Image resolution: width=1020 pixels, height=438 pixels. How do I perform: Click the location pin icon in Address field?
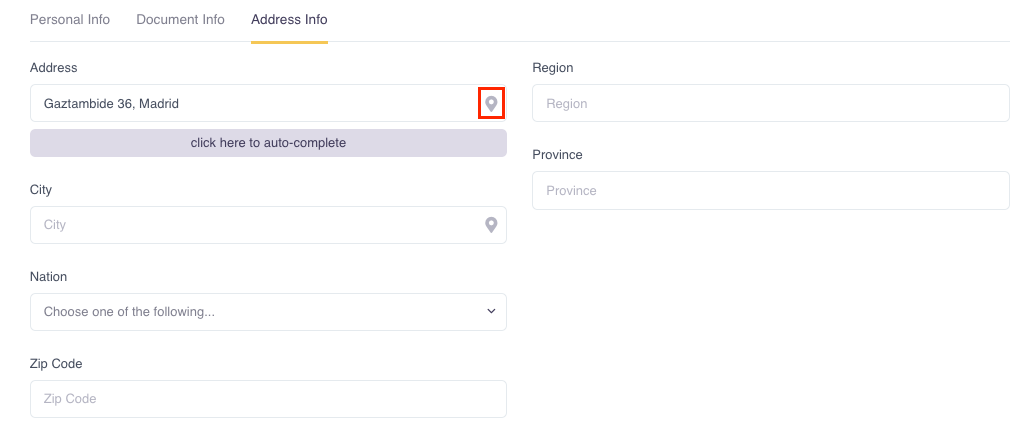tap(491, 103)
